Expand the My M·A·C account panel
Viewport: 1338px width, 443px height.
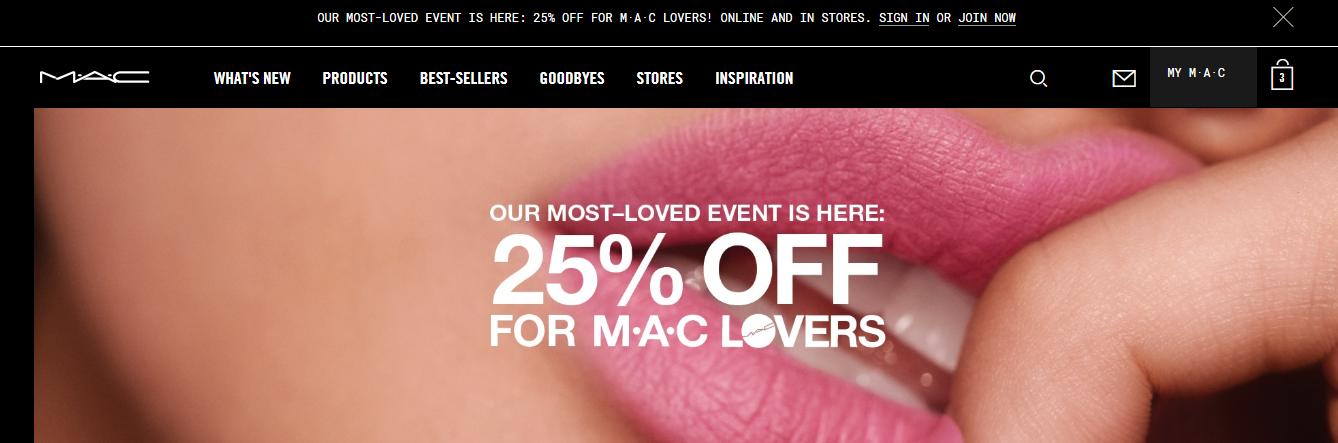[1203, 77]
